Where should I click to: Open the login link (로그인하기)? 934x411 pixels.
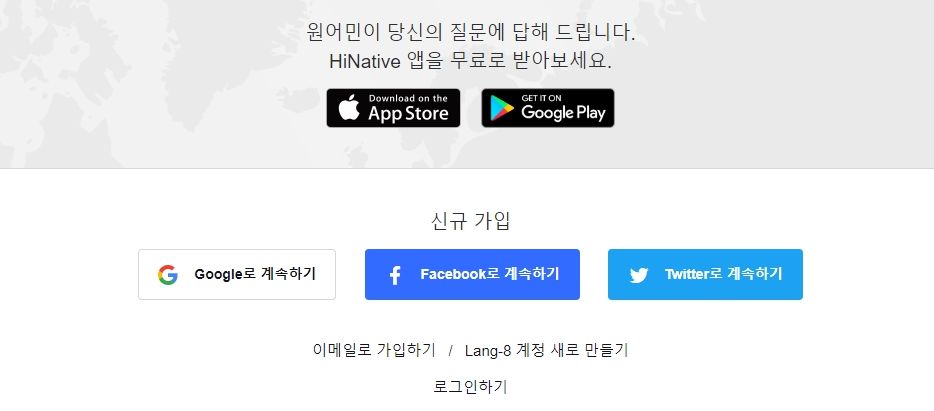click(470, 387)
